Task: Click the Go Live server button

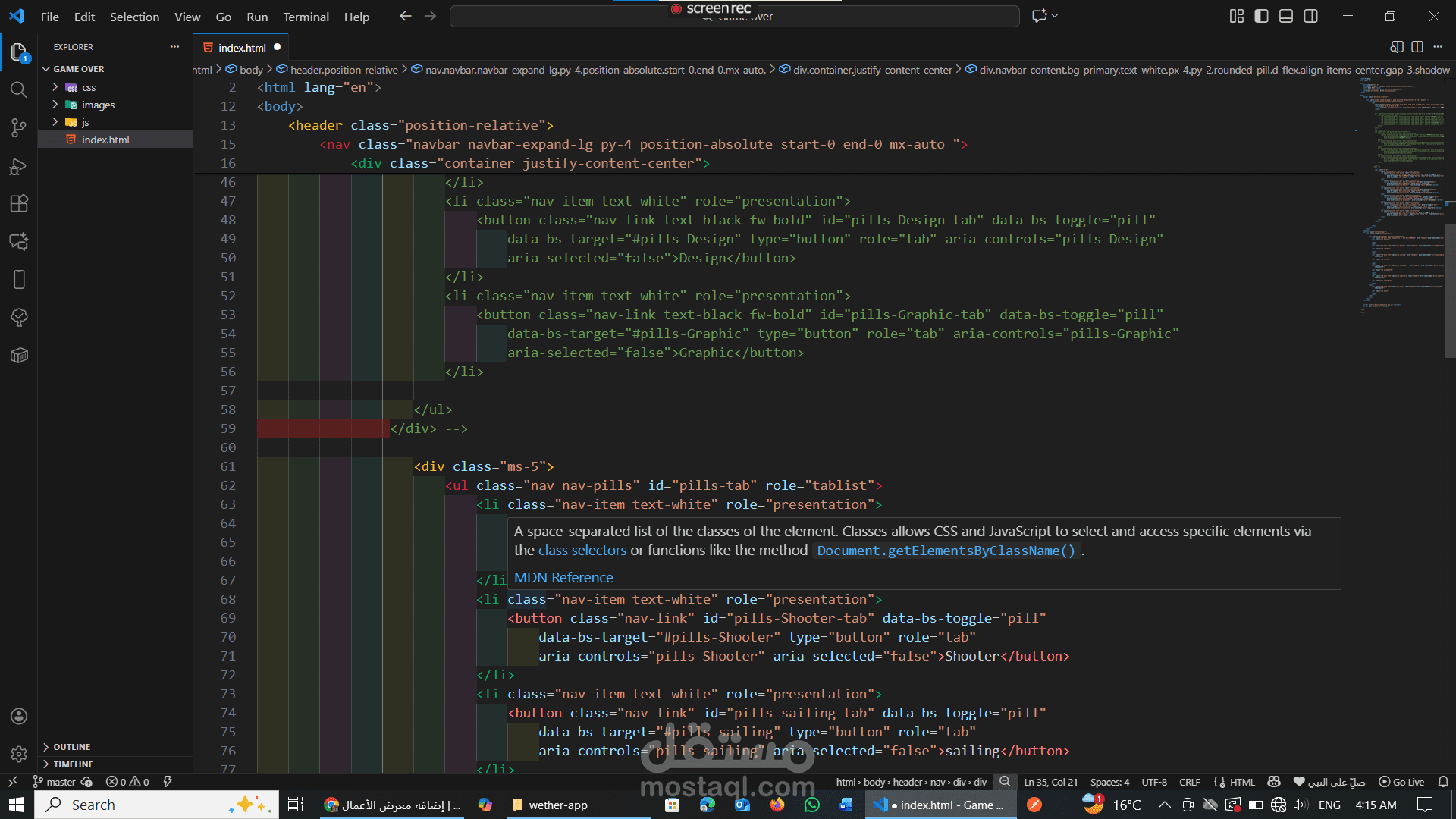Action: coord(1401,782)
